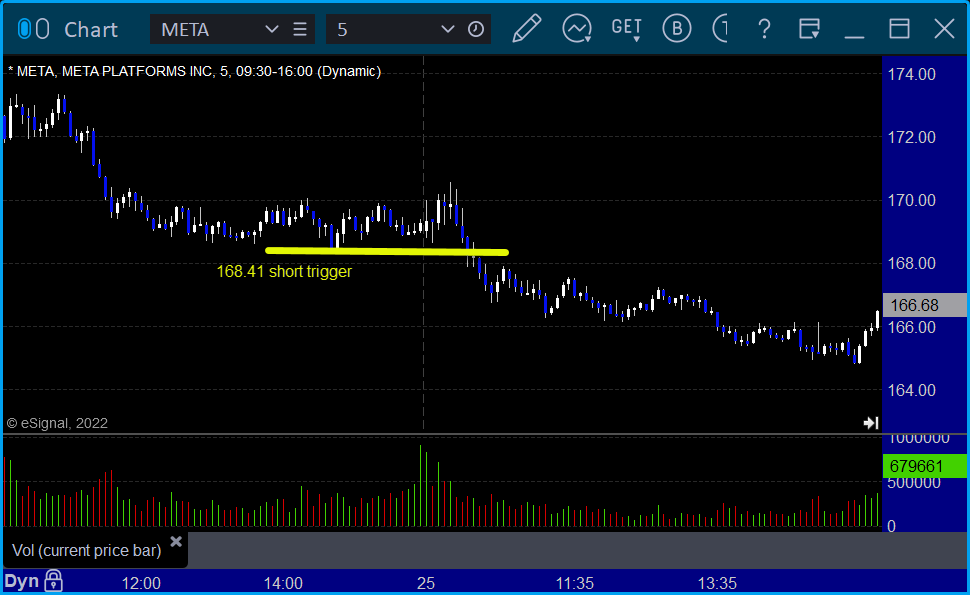This screenshot has height=595, width=970.
Task: Select the pencil drawing tools icon
Action: coord(526,28)
